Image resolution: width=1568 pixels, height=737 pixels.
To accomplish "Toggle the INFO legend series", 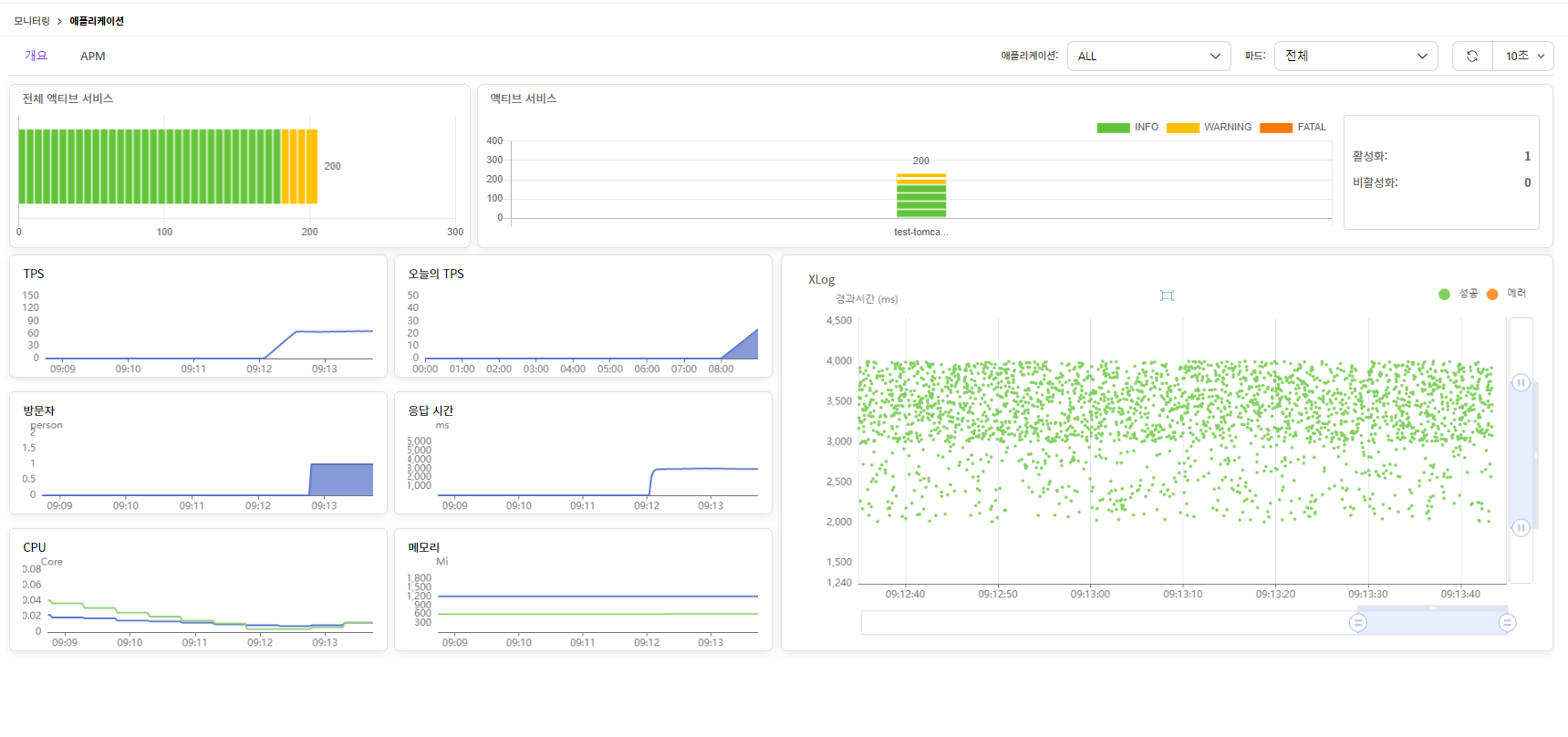I will [x=1127, y=128].
